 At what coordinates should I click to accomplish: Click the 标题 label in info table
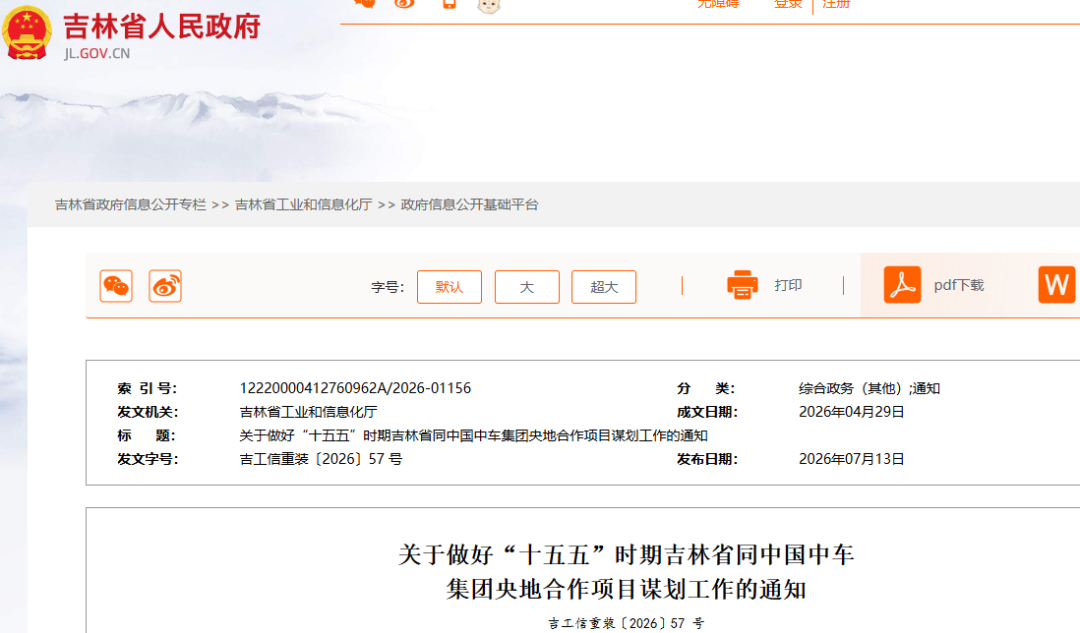tap(146, 435)
